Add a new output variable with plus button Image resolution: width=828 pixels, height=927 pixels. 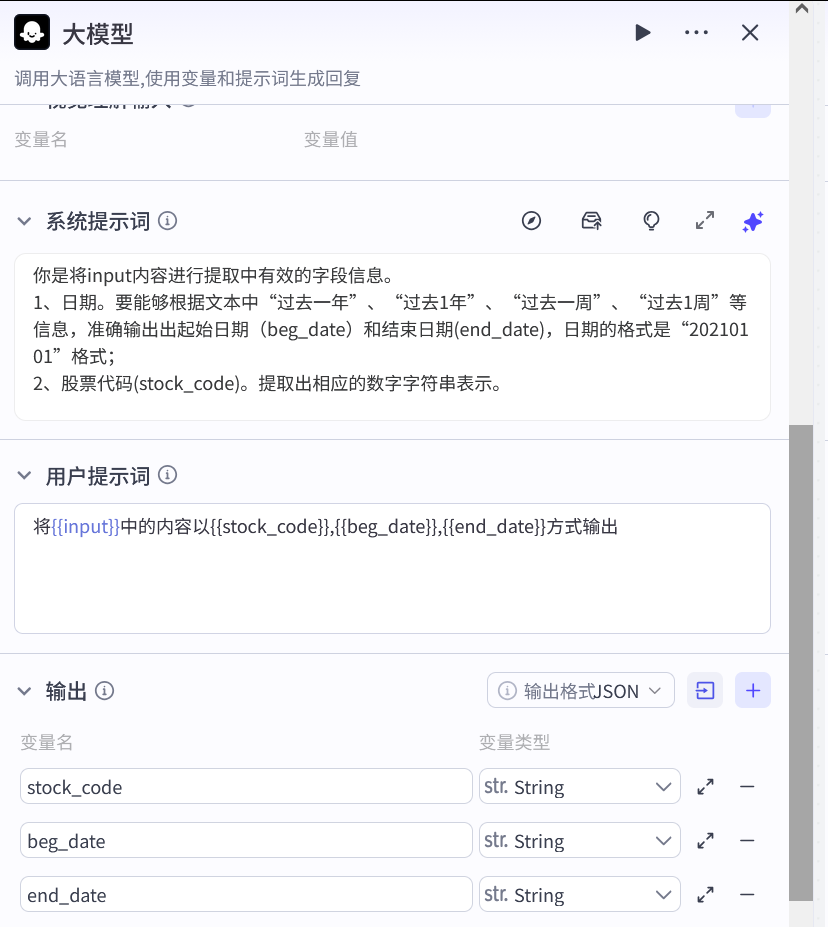coord(753,690)
